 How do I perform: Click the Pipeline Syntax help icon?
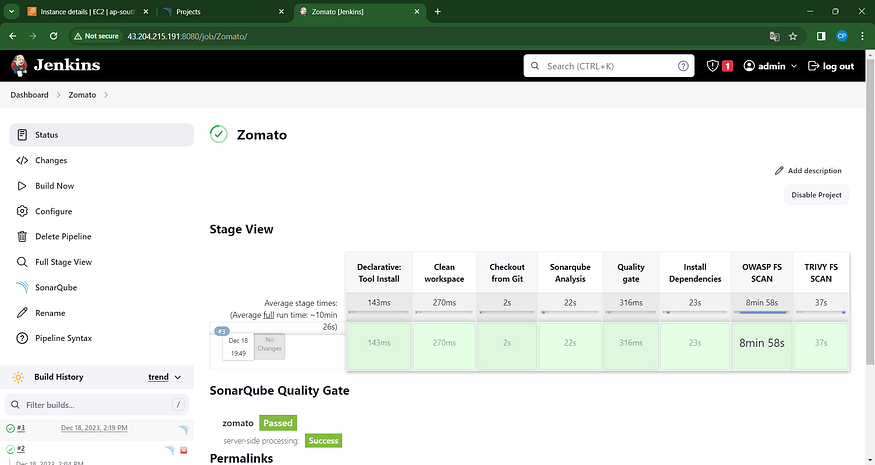pyautogui.click(x=22, y=338)
